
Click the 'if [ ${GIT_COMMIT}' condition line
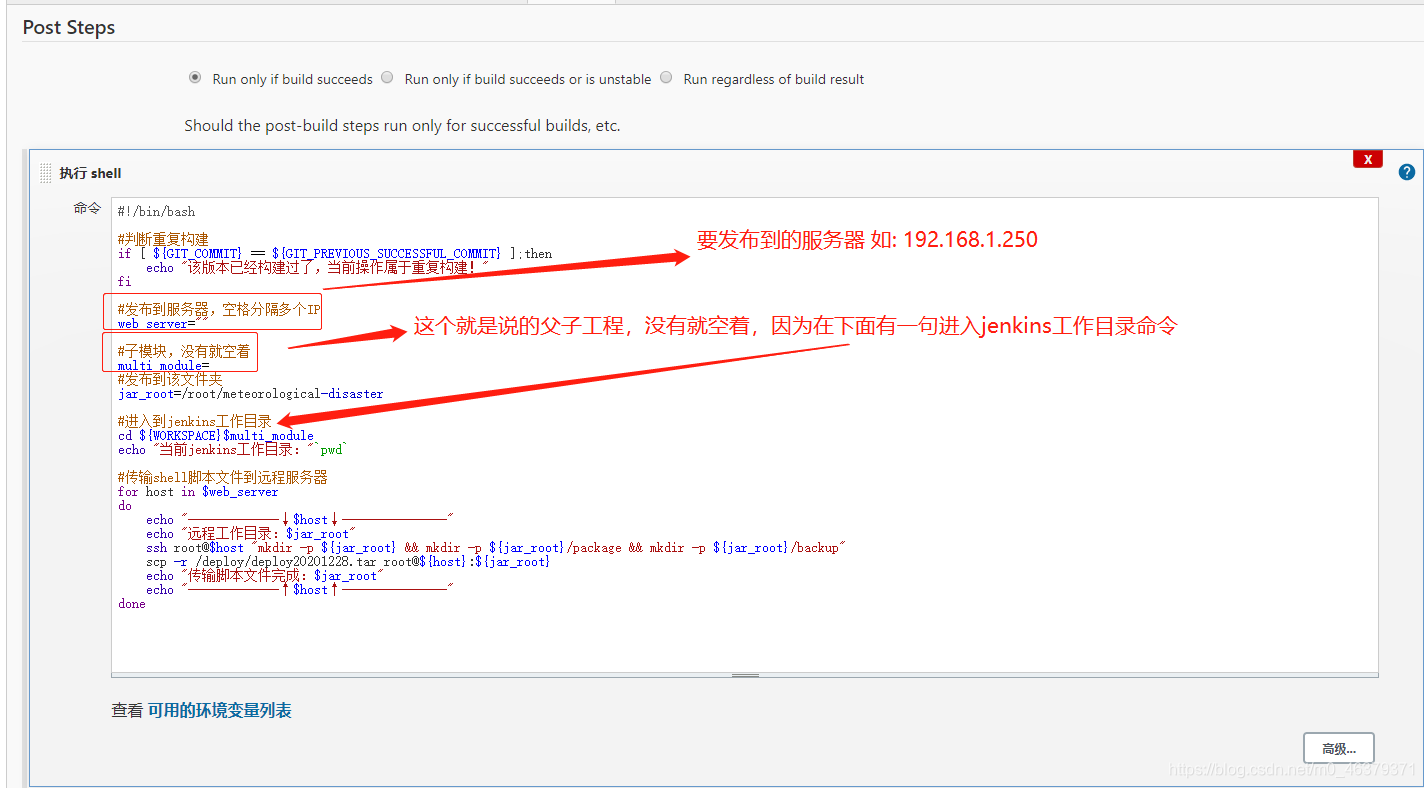[335, 254]
